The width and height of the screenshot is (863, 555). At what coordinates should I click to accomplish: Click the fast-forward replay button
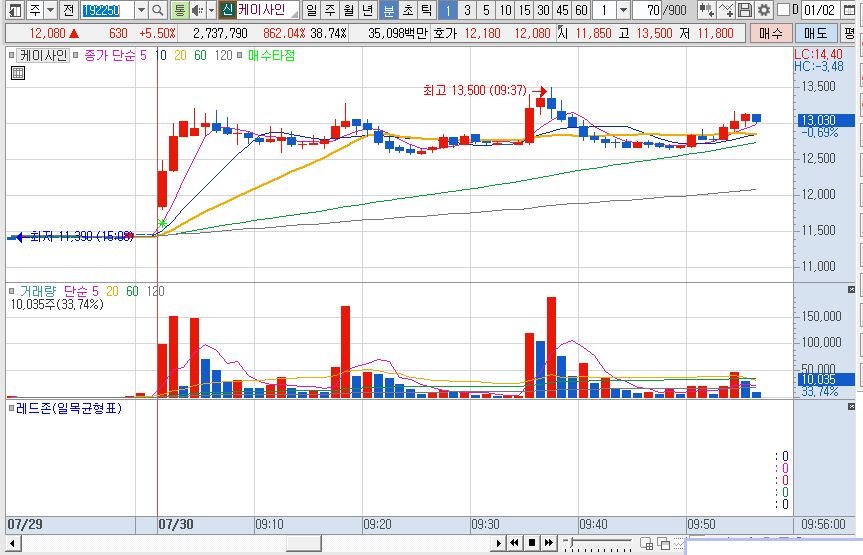click(548, 543)
